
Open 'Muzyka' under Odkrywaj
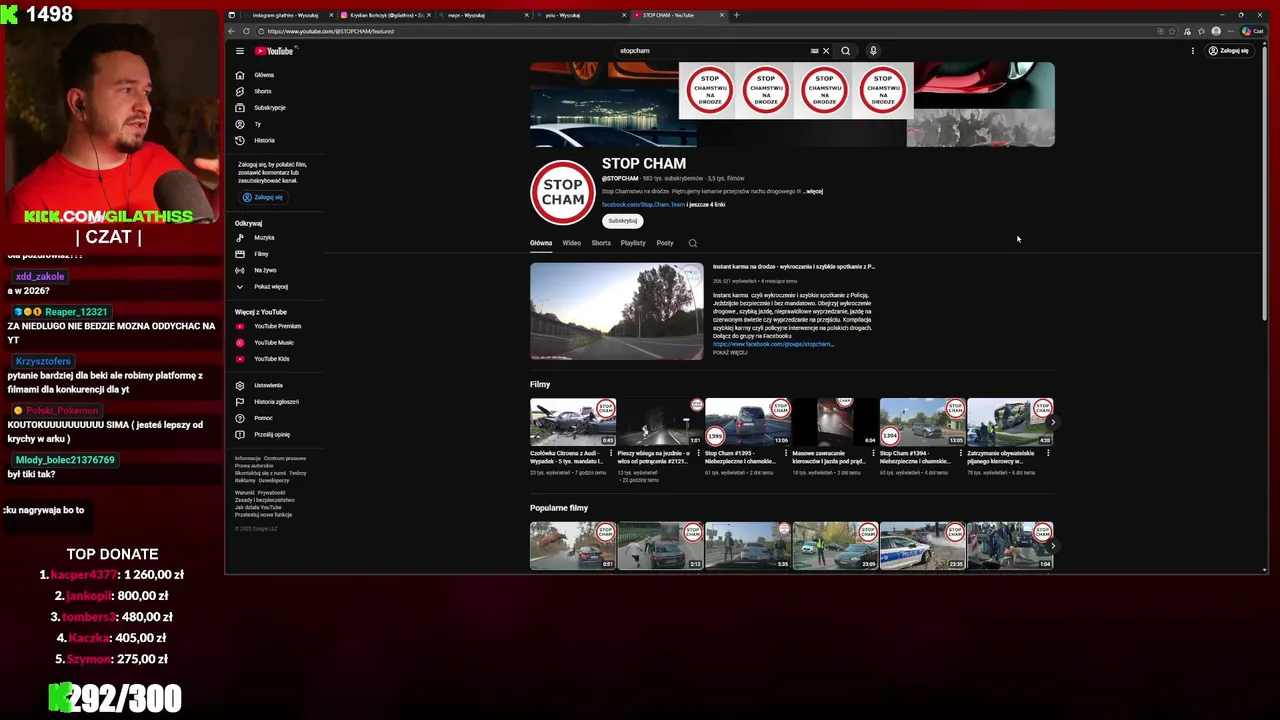264,238
